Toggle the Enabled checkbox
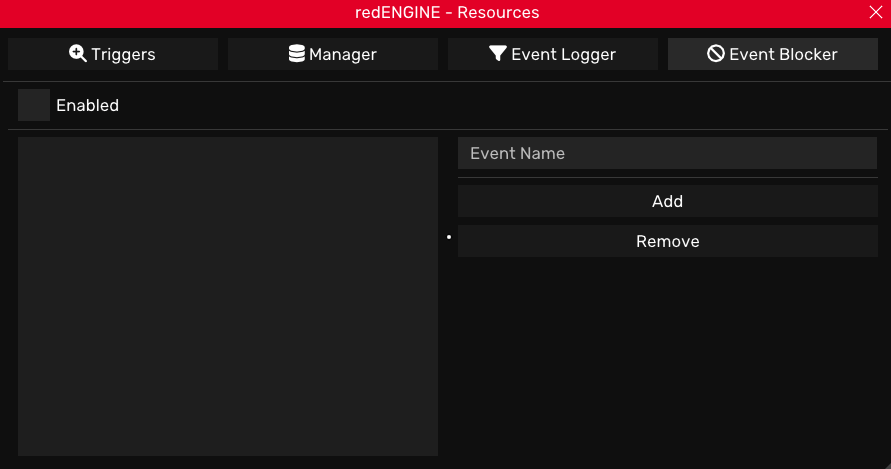891x469 pixels. click(x=34, y=105)
